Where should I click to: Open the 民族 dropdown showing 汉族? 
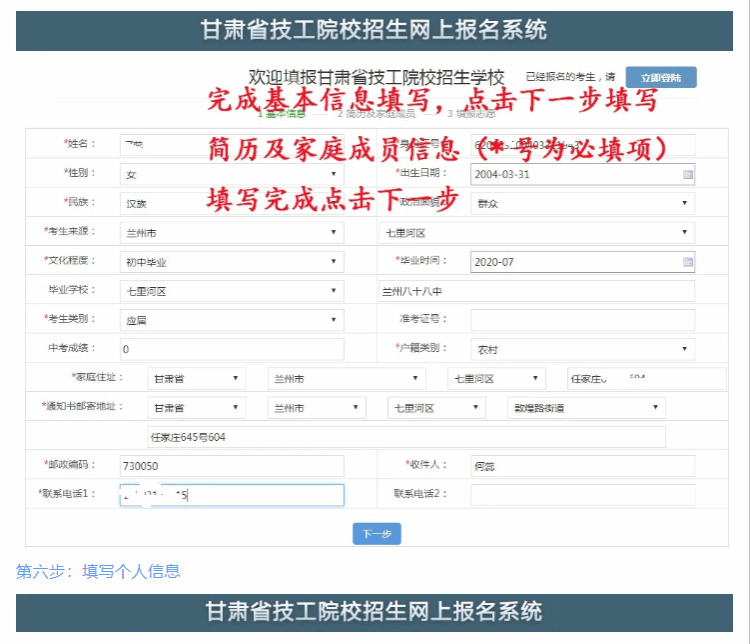pyautogui.click(x=231, y=203)
